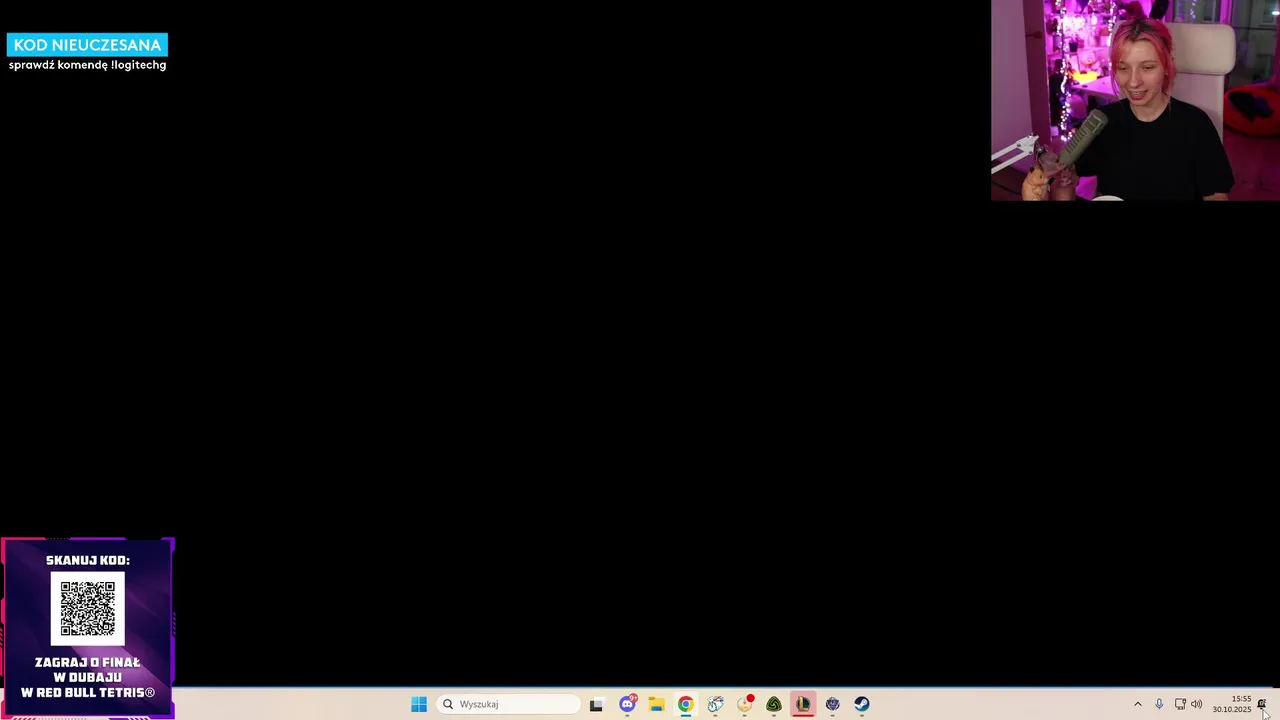Click the ZAGRAJ O FINAŁ W DUBAJU text
The width and height of the screenshot is (1280, 720).
tap(88, 670)
